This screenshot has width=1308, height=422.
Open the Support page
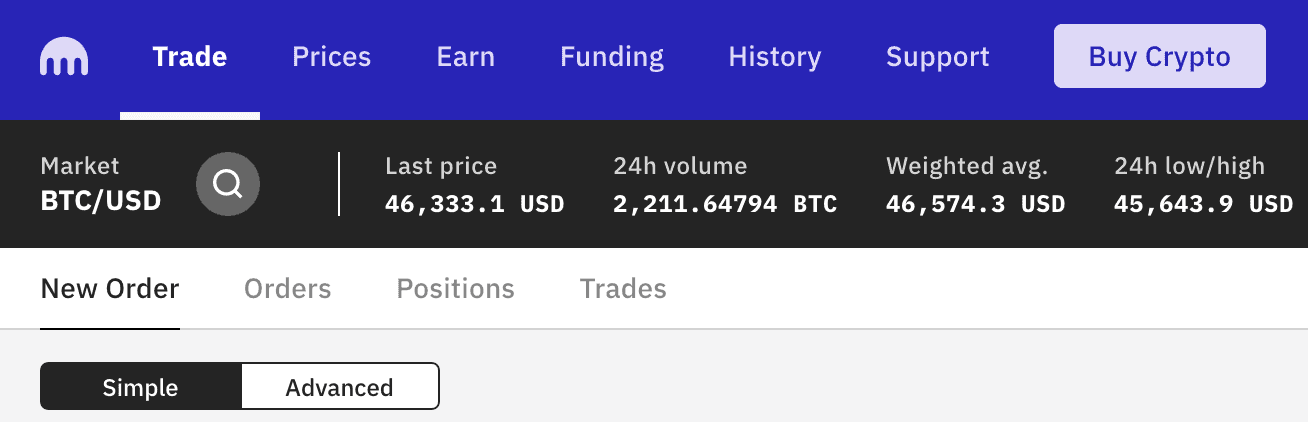(x=937, y=57)
